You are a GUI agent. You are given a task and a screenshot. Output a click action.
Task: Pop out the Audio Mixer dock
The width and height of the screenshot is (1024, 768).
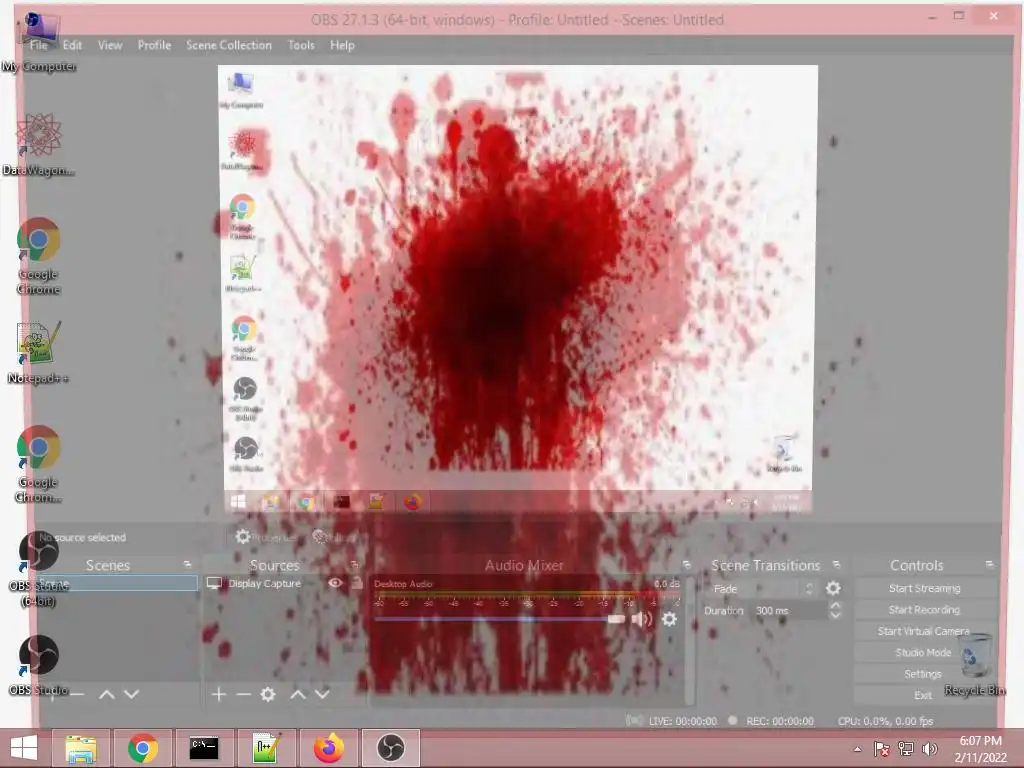tap(686, 564)
